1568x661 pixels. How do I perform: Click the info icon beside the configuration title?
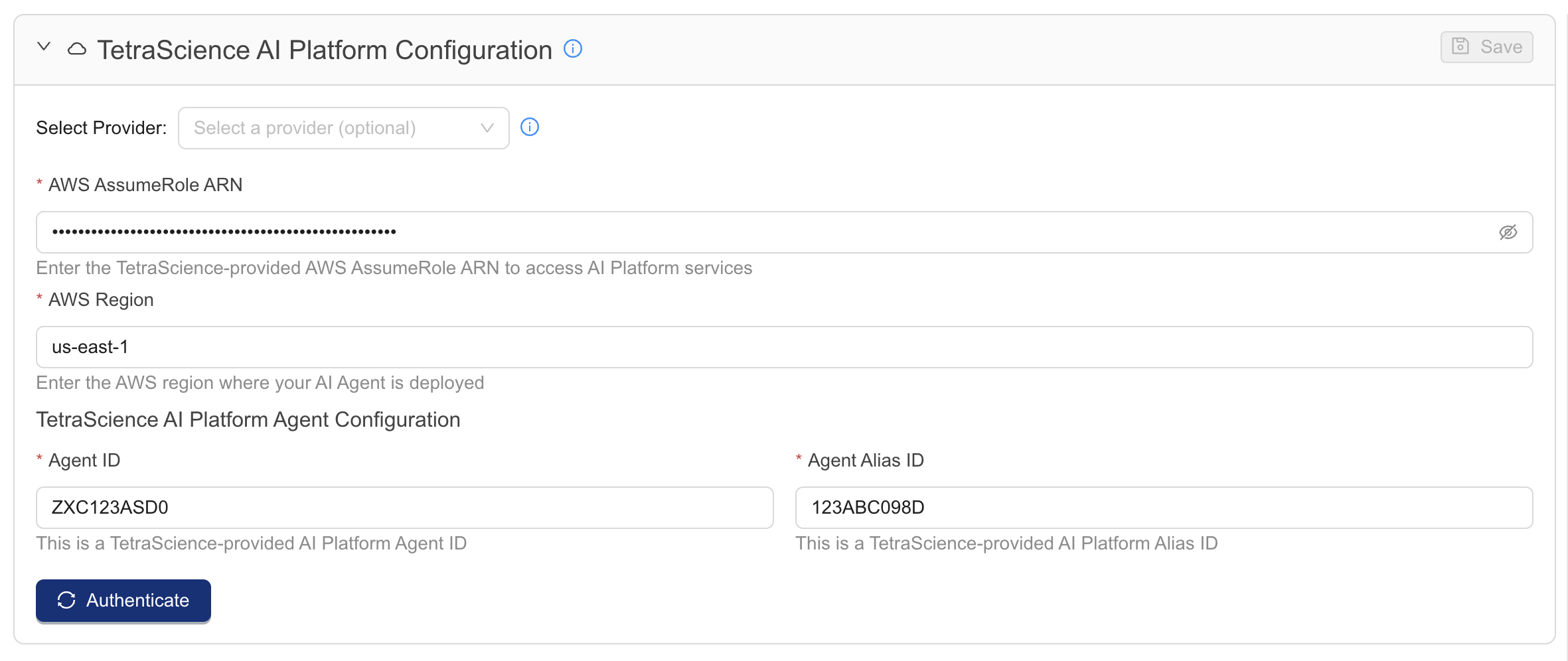573,48
